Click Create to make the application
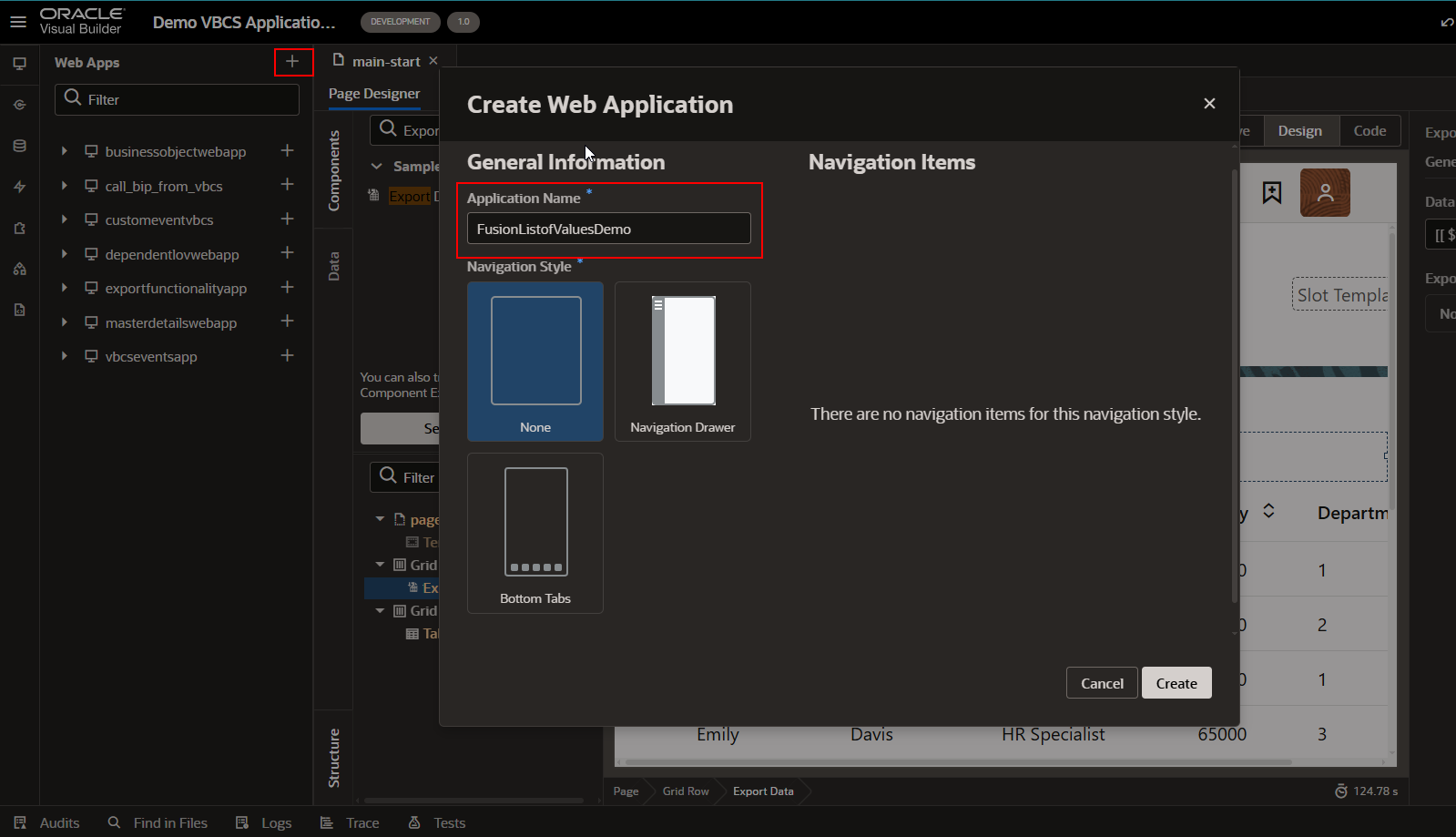 pos(1176,683)
